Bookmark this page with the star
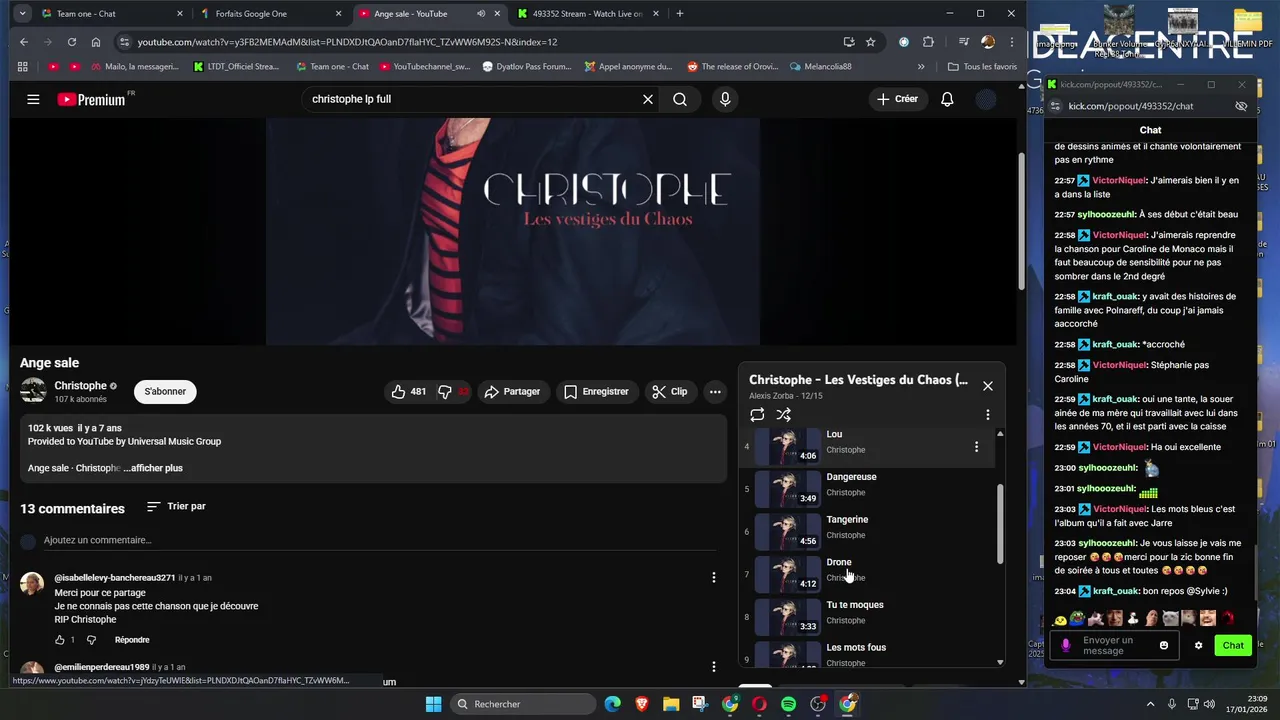The height and width of the screenshot is (720, 1280). pyautogui.click(x=871, y=42)
